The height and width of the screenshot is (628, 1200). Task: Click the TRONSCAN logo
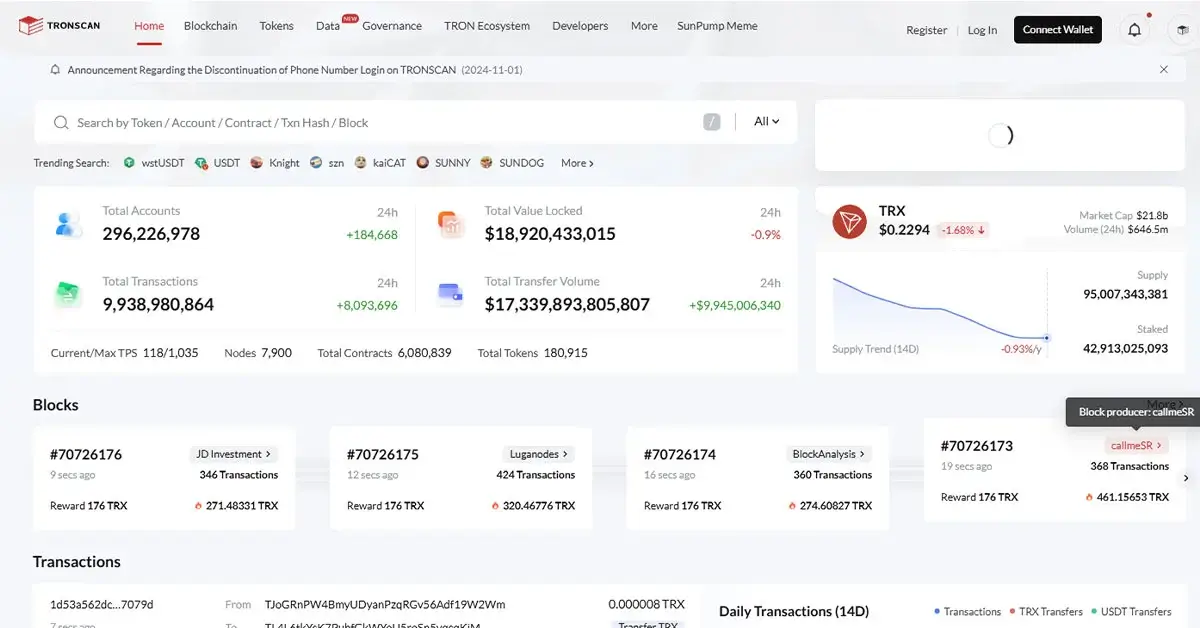pos(59,26)
